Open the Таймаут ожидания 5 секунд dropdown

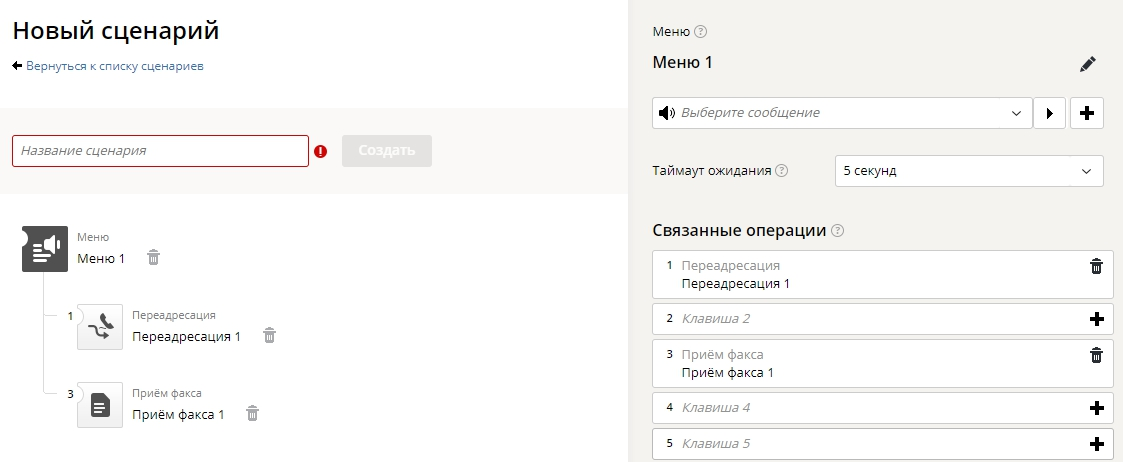[x=969, y=171]
